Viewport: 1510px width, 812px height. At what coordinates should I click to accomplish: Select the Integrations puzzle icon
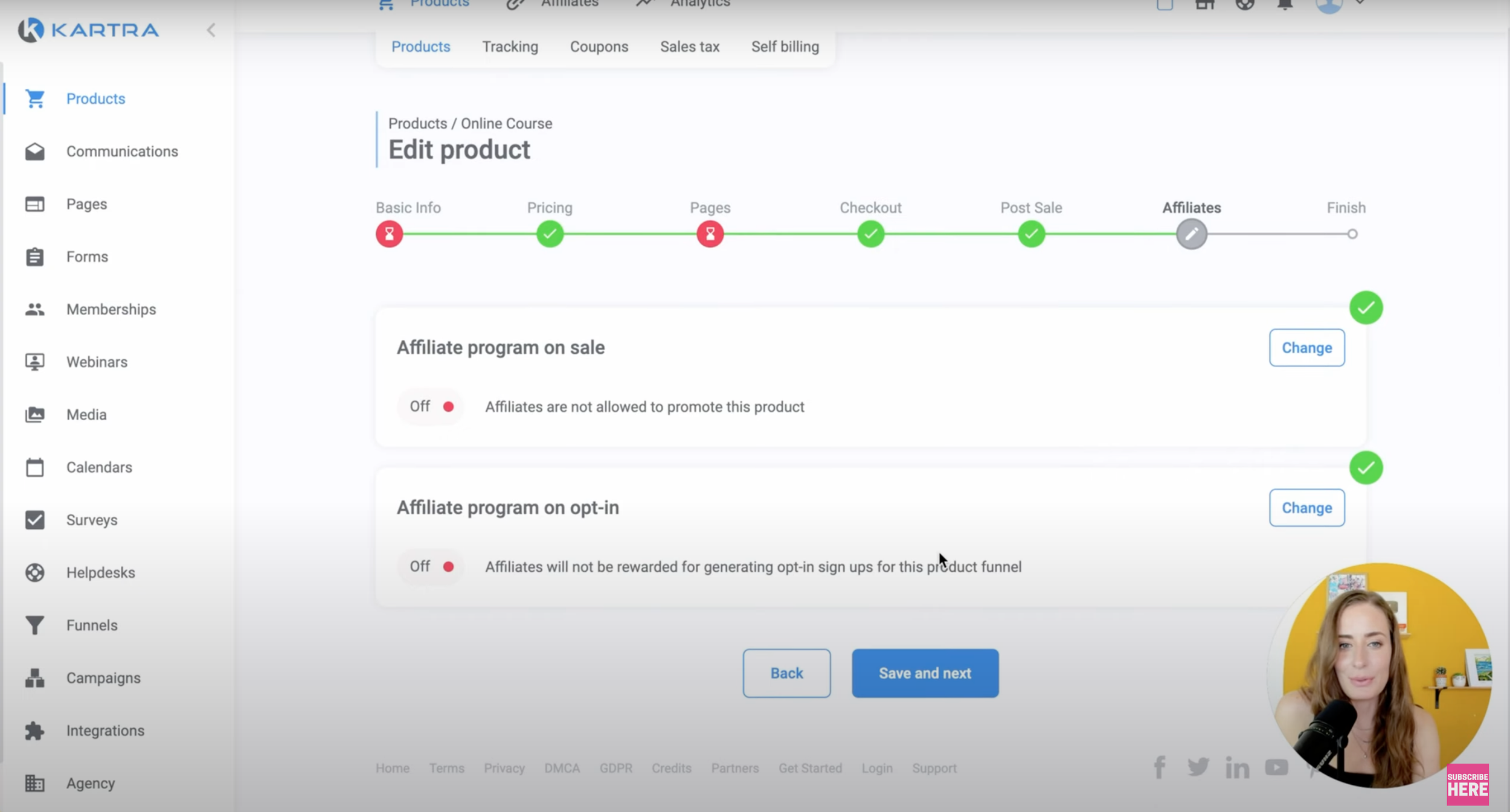[x=34, y=730]
